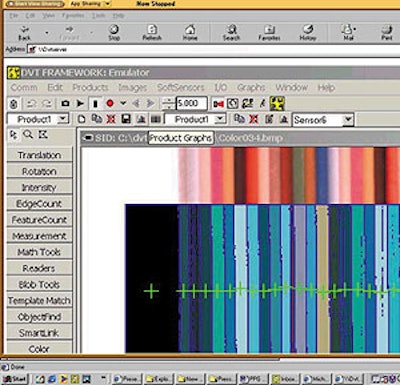The width and height of the screenshot is (400, 385).
Task: Click the Template Match button
Action: (x=39, y=301)
